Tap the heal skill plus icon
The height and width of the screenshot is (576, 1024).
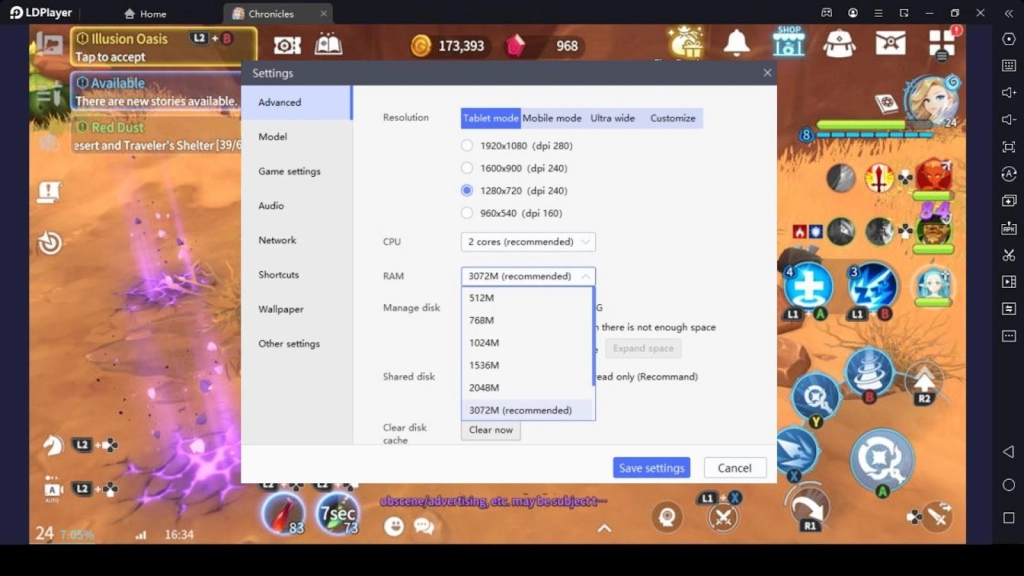pos(808,287)
